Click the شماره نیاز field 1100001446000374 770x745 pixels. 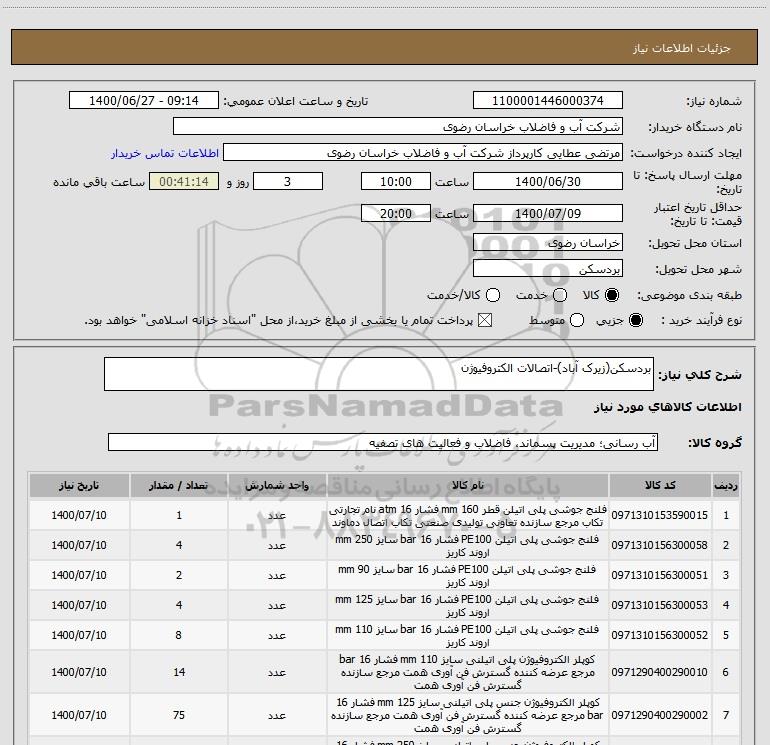548,100
